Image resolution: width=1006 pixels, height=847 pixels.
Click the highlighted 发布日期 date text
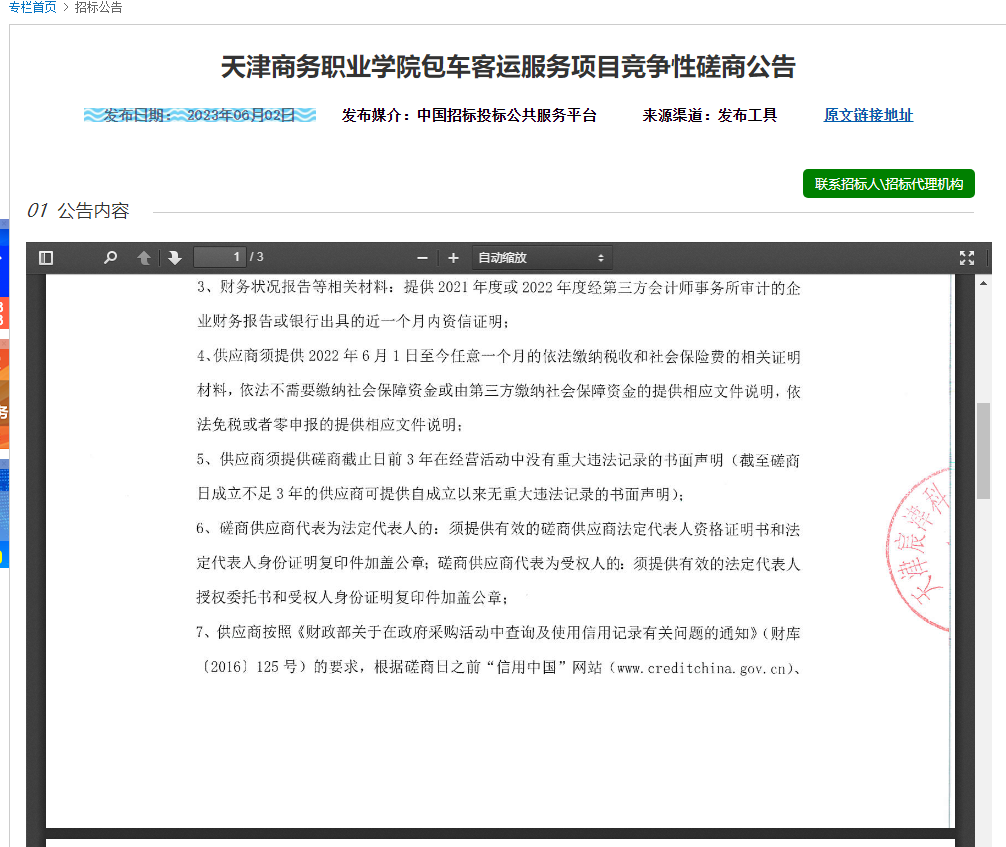pyautogui.click(x=200, y=115)
